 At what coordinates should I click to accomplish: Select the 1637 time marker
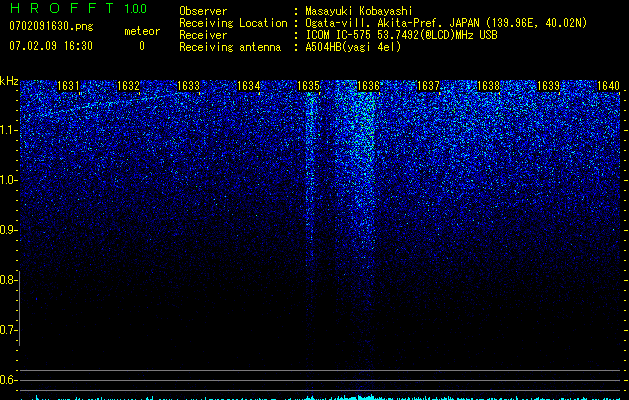(428, 86)
